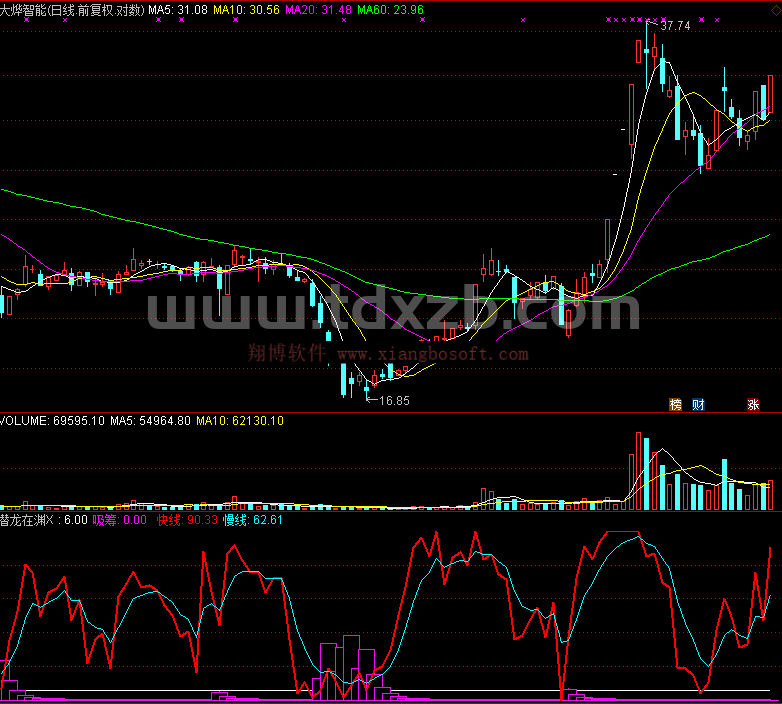Click the MA5: 31.08 price label
Viewport: 782px width, 704px height.
tap(178, 10)
